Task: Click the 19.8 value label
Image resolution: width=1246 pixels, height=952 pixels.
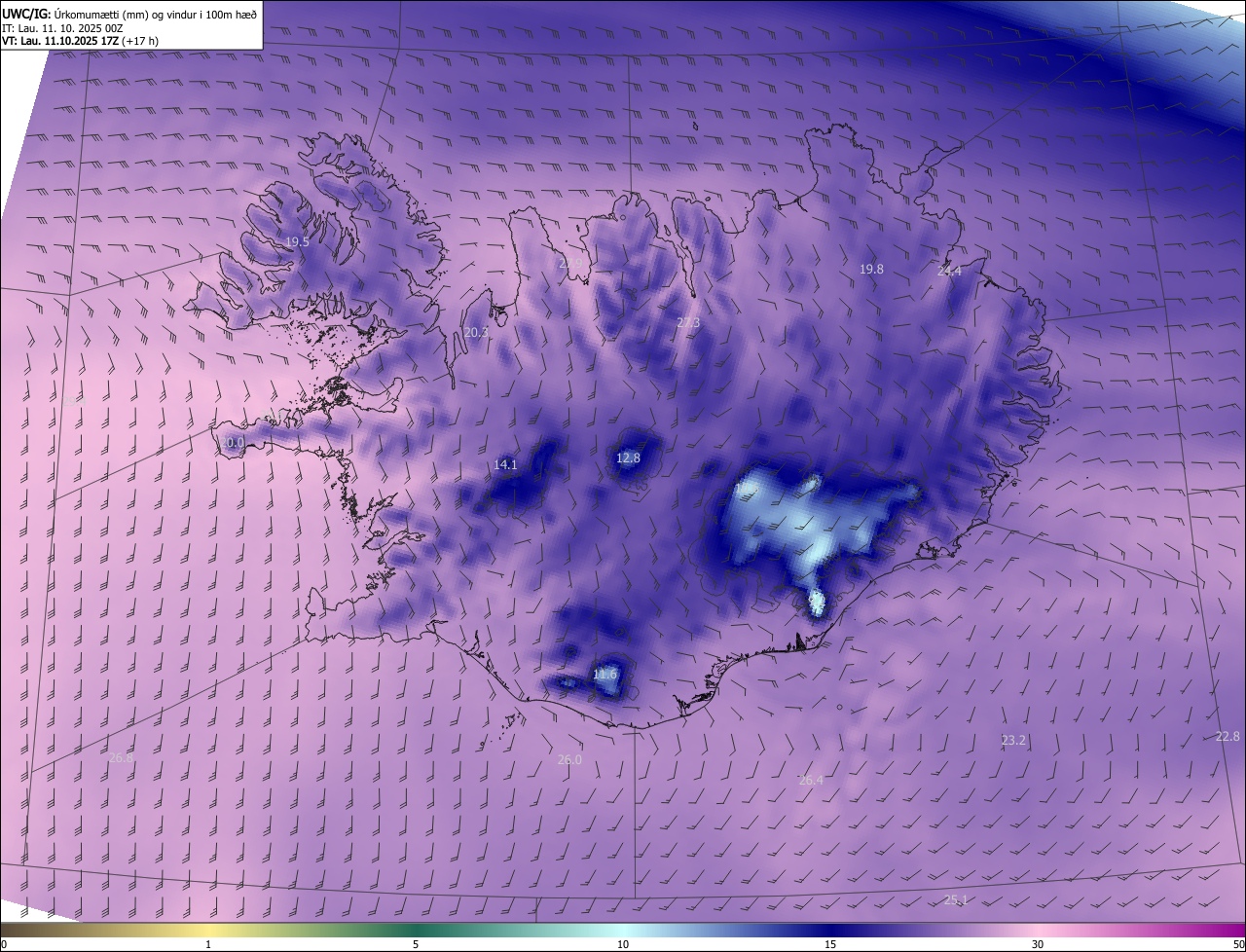Action: coord(871,269)
